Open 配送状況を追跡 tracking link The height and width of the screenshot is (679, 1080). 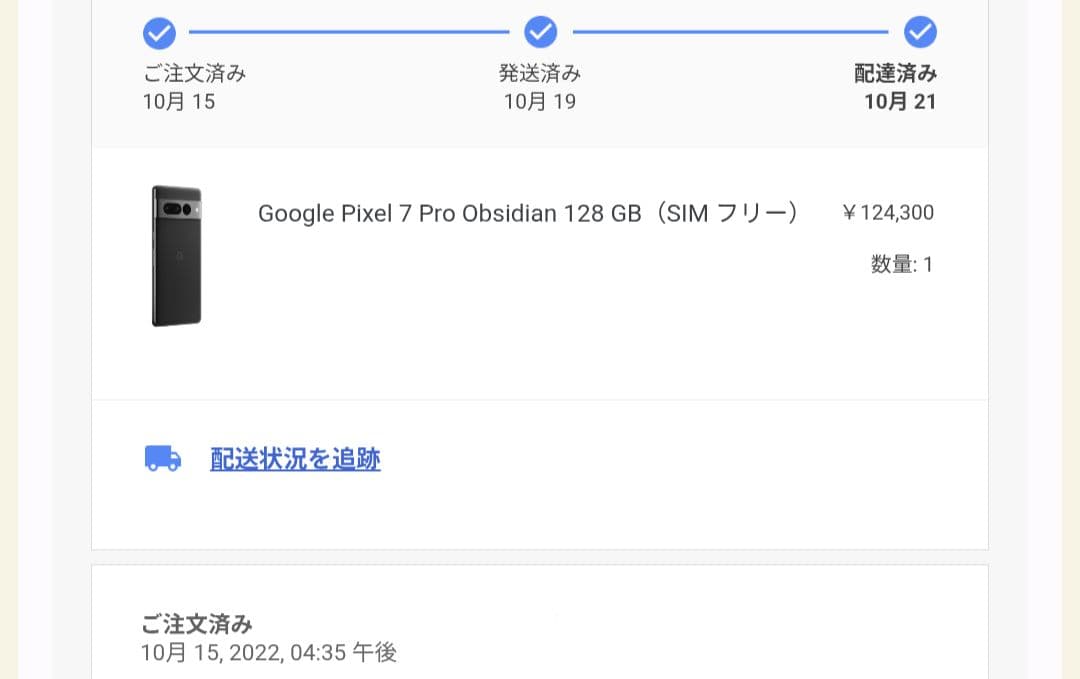point(294,459)
